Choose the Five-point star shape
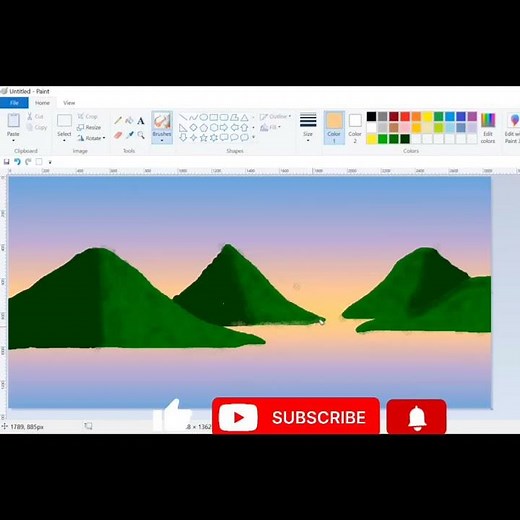Screen dimensions: 520x520 click(204, 137)
